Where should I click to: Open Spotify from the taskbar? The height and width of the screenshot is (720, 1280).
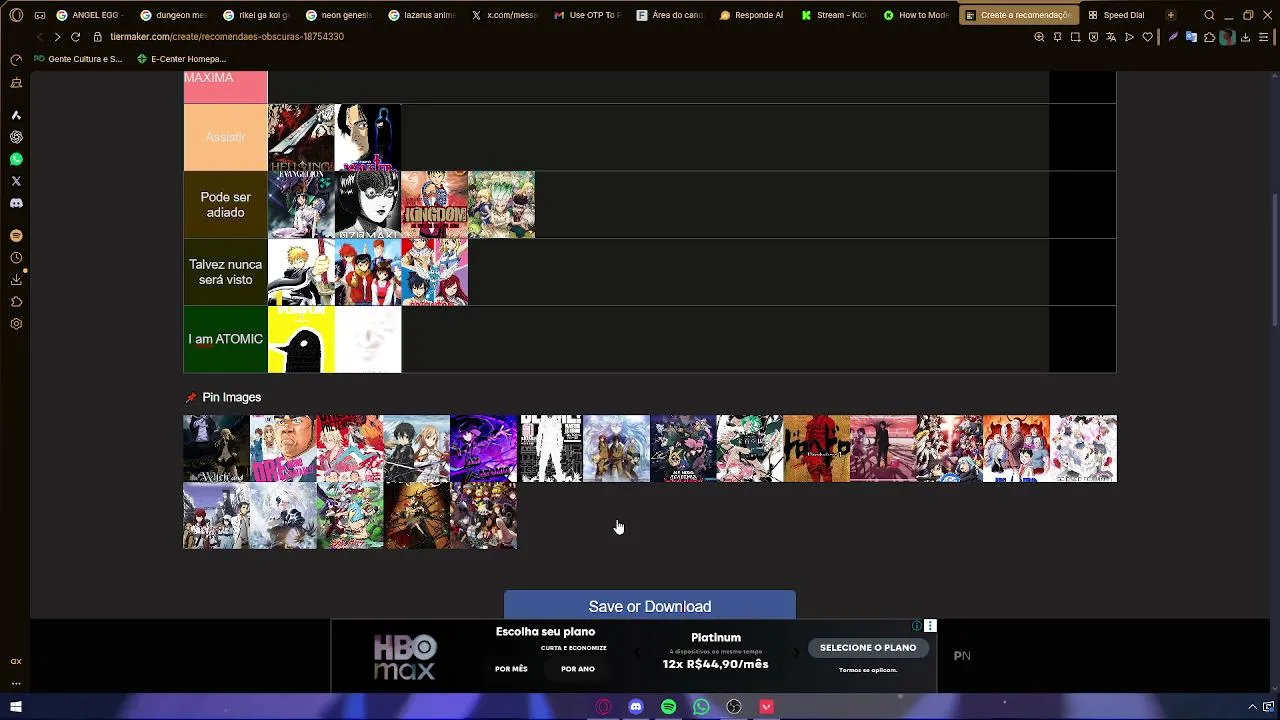pos(668,707)
